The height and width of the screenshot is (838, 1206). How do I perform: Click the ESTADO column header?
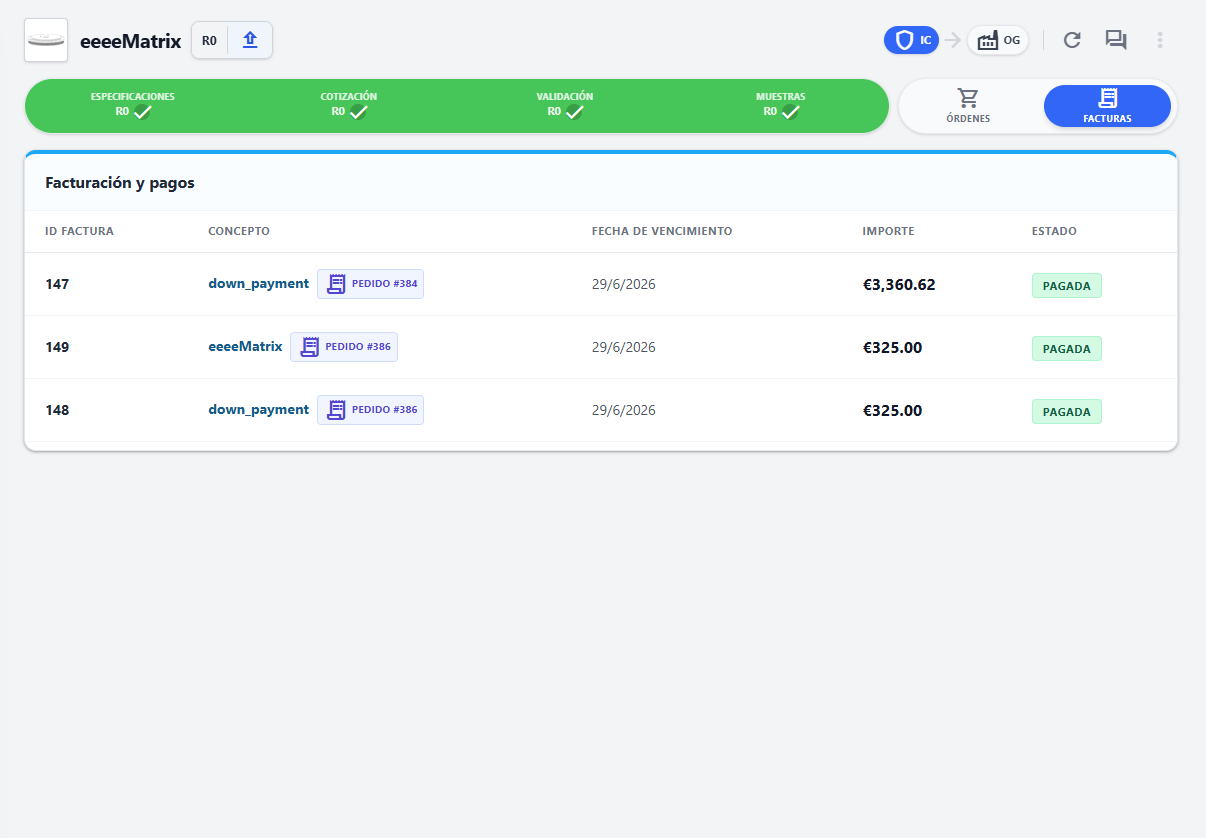1054,231
